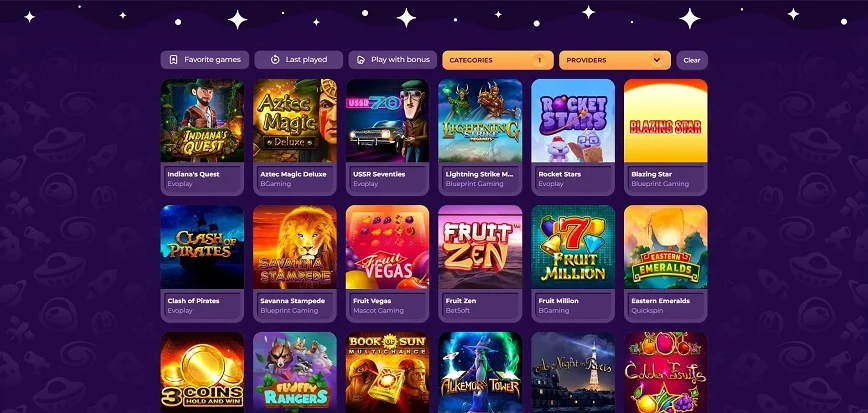The height and width of the screenshot is (413, 868).
Task: Launch the Aztec Magic Deluxe game
Action: (294, 121)
